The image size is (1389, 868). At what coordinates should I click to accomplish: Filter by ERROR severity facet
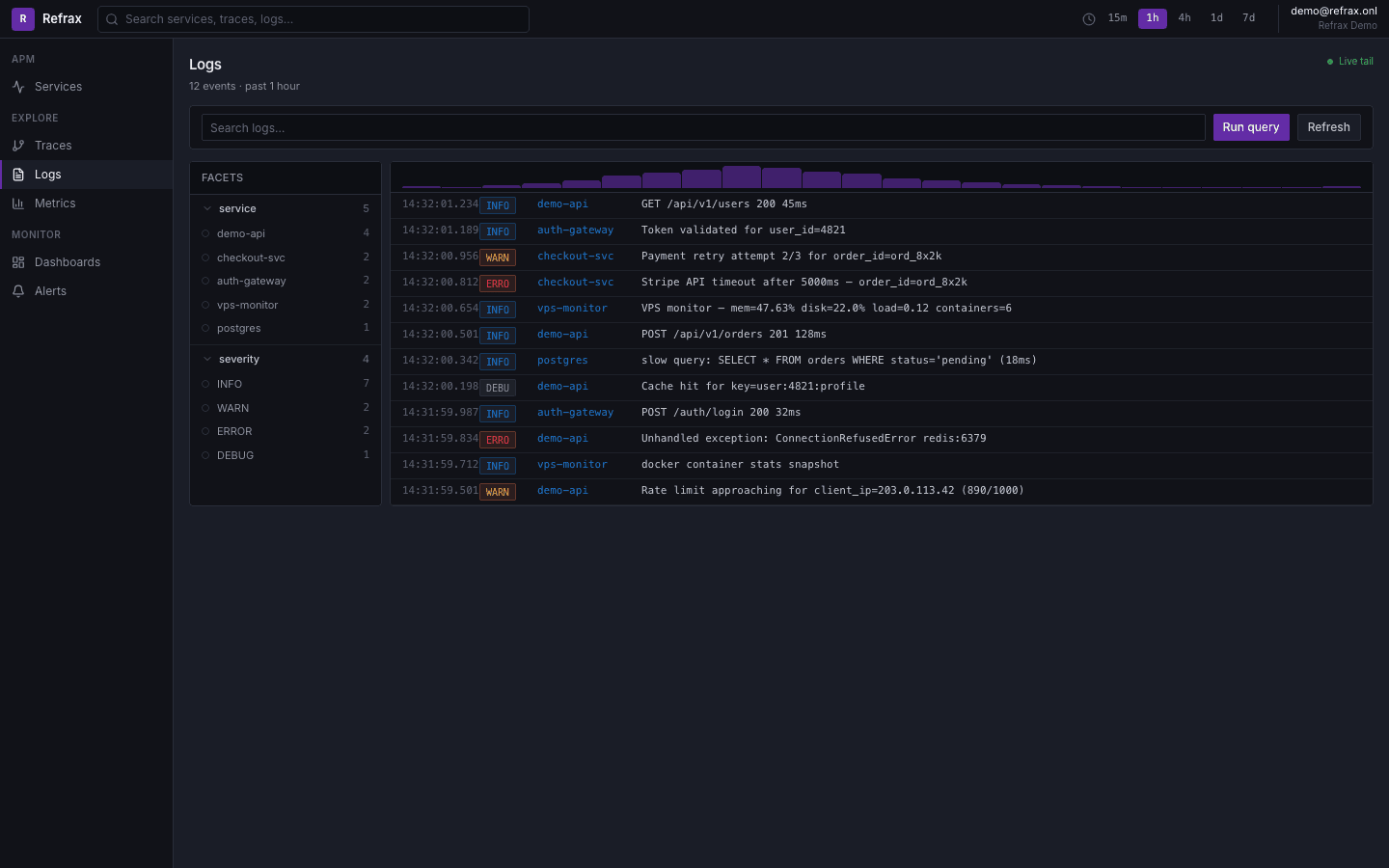[286, 431]
